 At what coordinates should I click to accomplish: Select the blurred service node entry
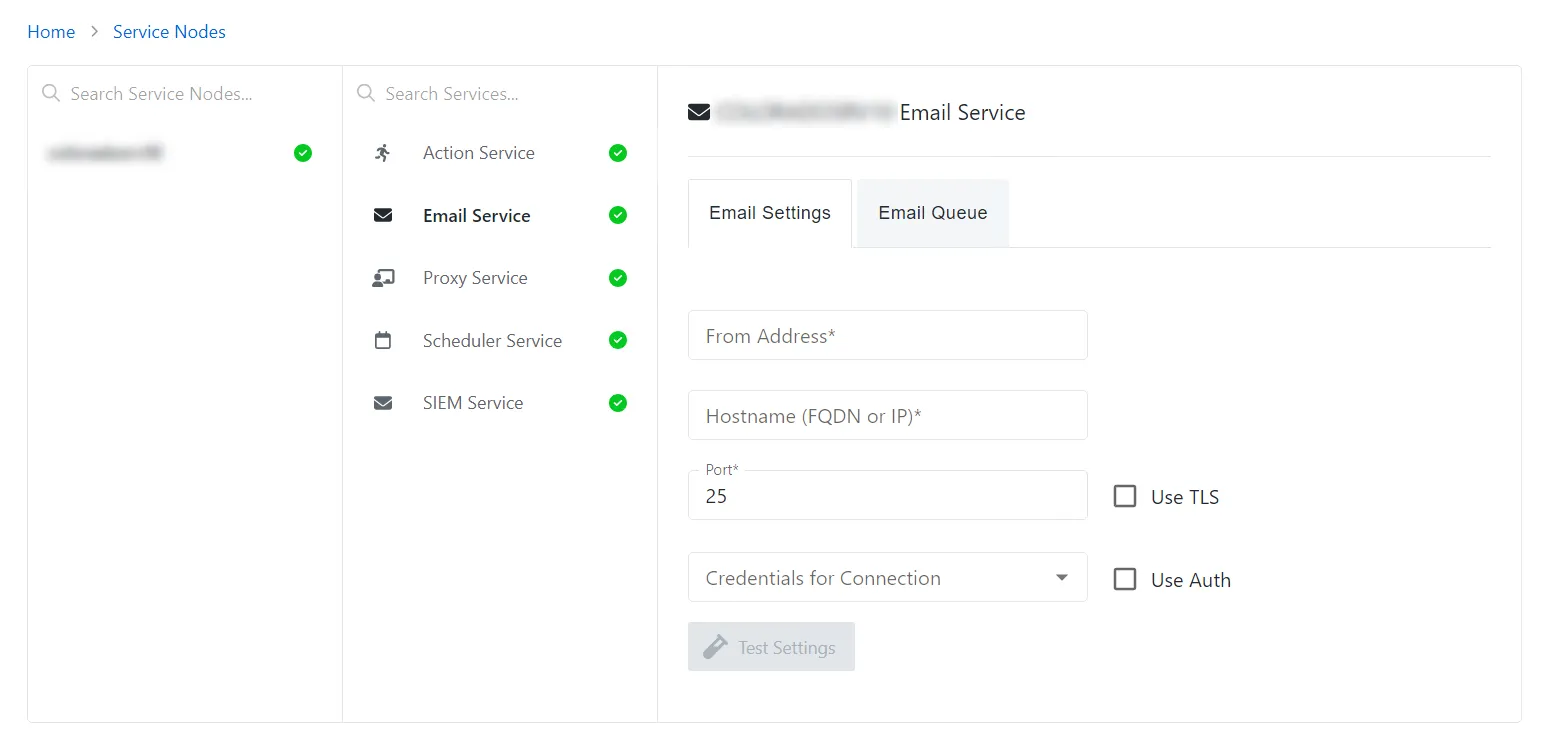(185, 153)
